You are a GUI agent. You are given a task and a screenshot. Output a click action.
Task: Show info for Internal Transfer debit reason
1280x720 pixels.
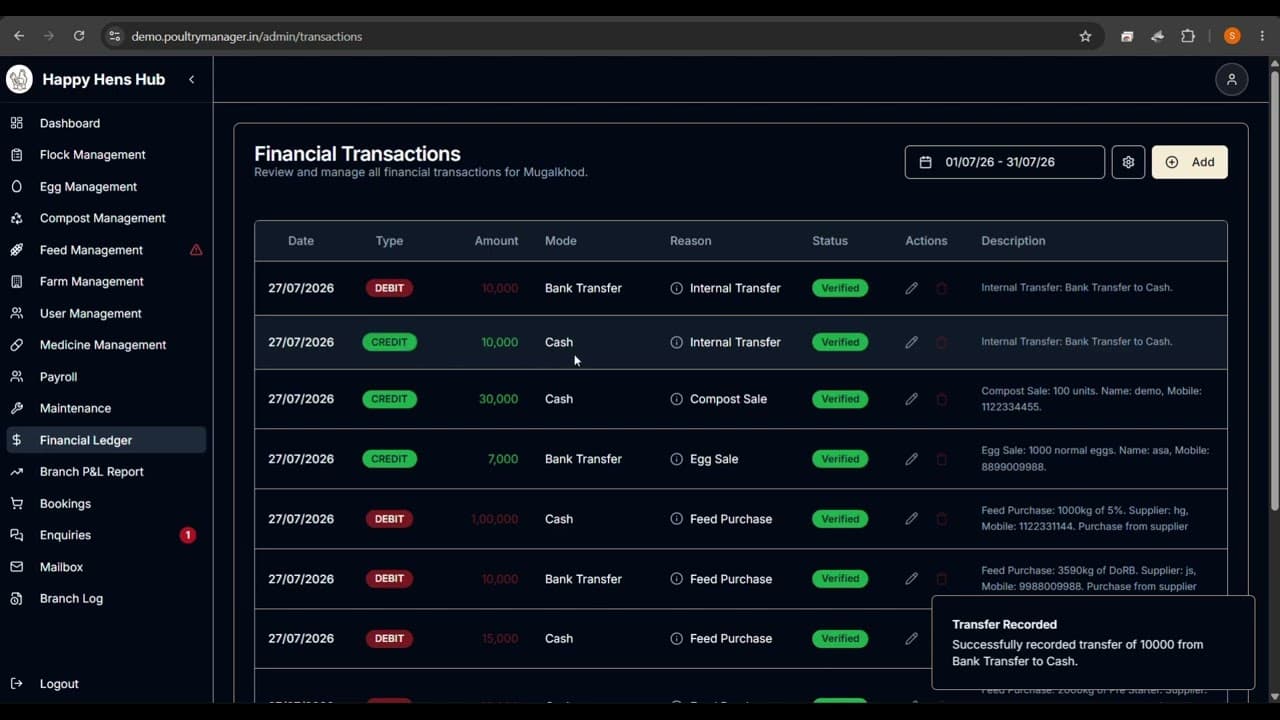[x=676, y=288]
